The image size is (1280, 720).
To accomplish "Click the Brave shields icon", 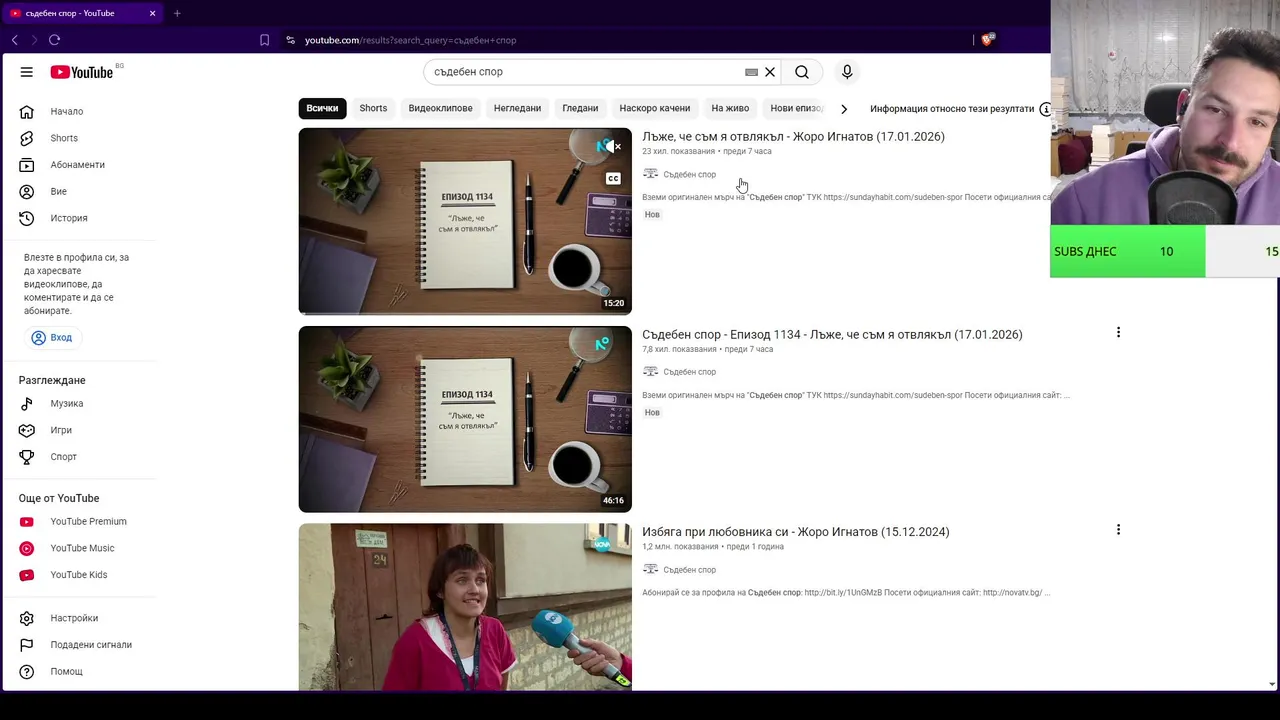I will tap(987, 40).
